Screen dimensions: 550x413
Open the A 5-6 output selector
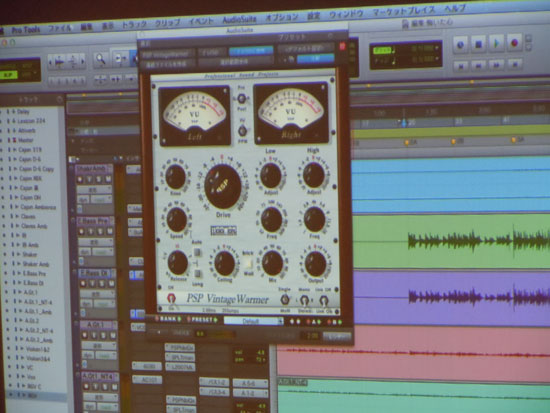click(x=250, y=384)
